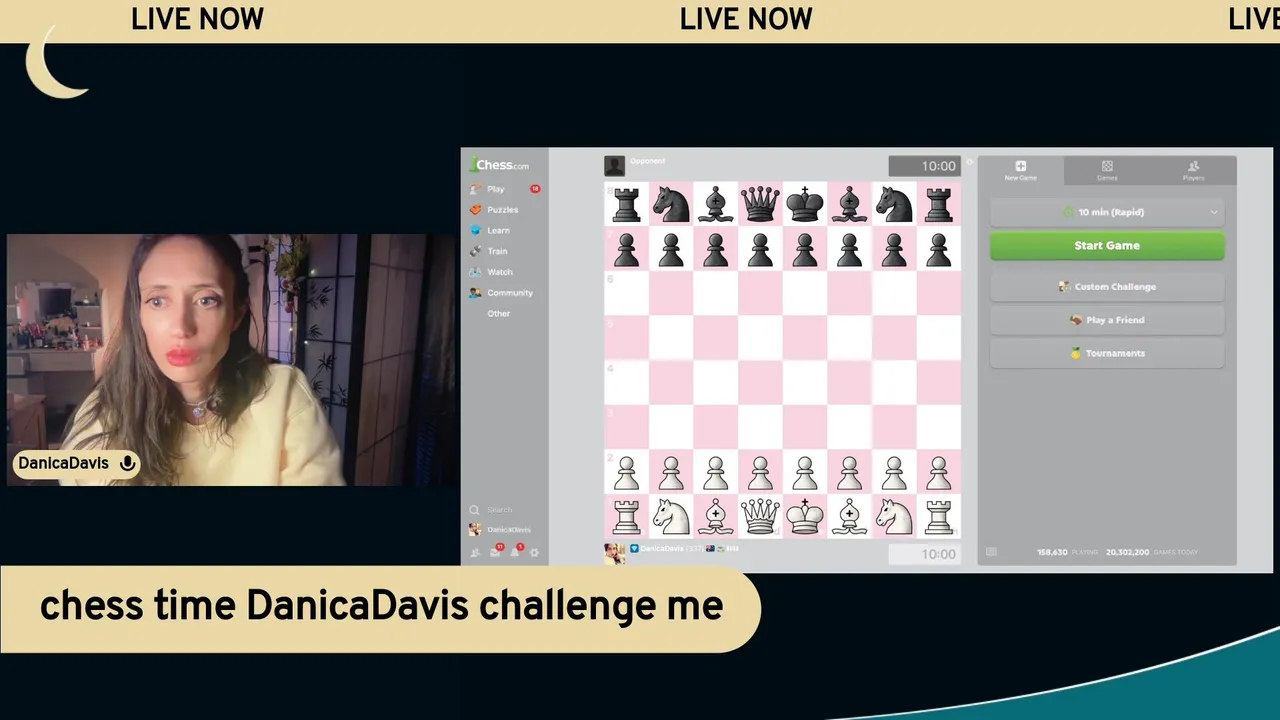Image resolution: width=1280 pixels, height=720 pixels.
Task: Expand the 10 min (Rapid) time control dropdown
Action: (x=1107, y=212)
